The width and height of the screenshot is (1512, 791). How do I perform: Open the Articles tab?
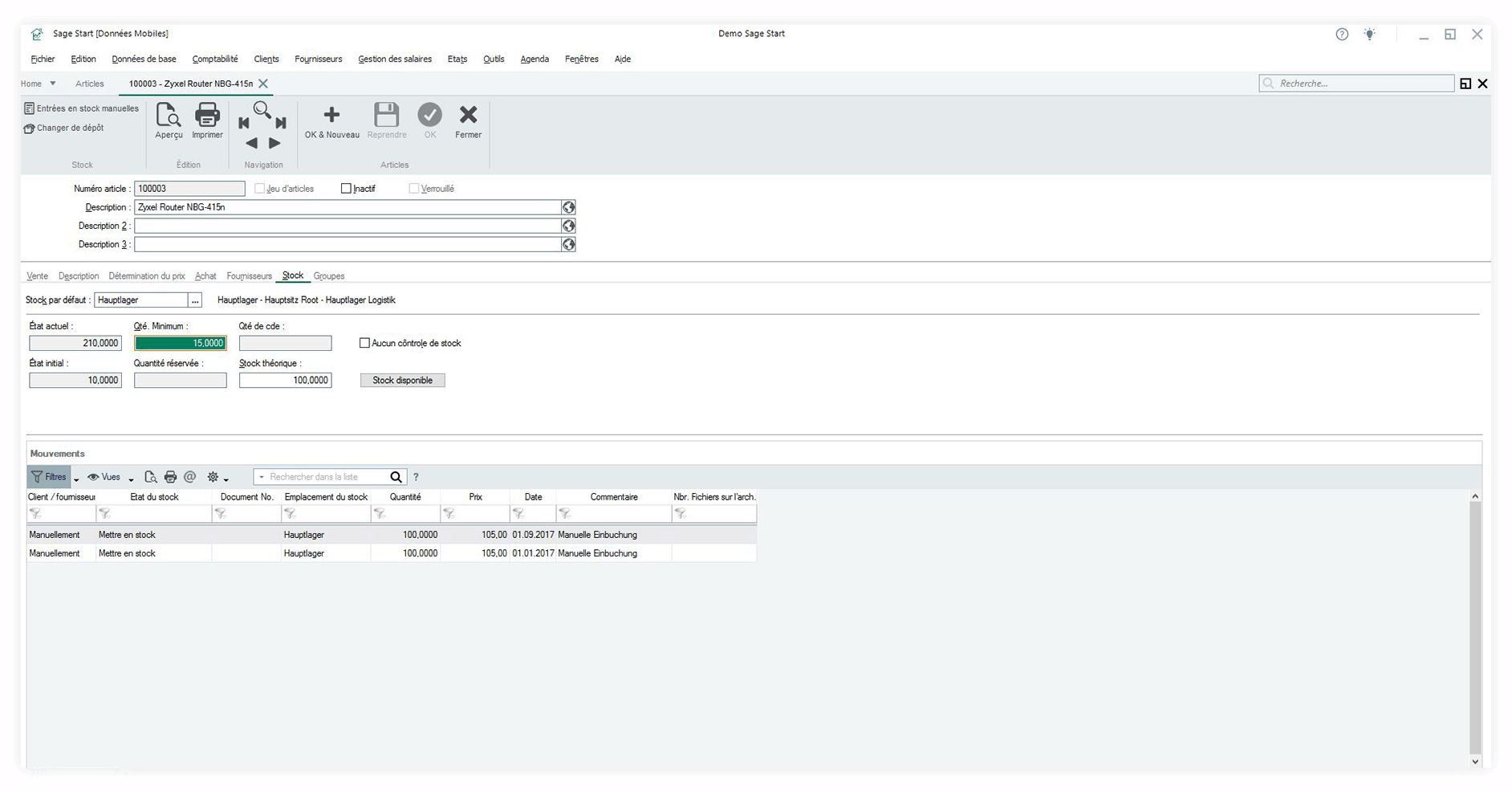[x=90, y=84]
